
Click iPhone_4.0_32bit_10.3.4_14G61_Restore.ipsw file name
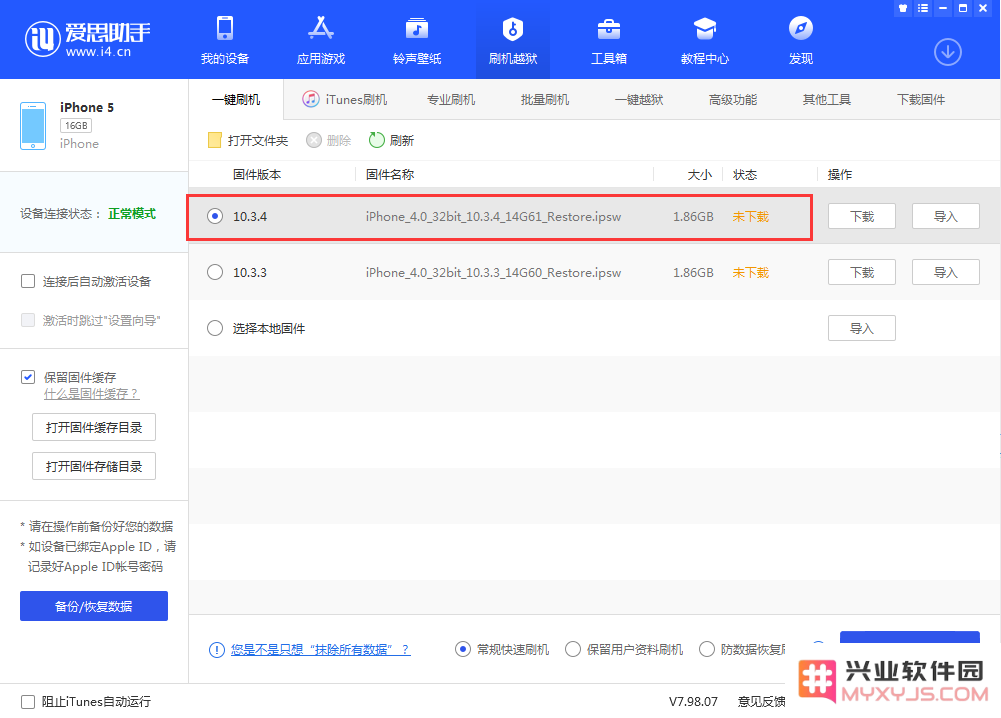pos(493,216)
